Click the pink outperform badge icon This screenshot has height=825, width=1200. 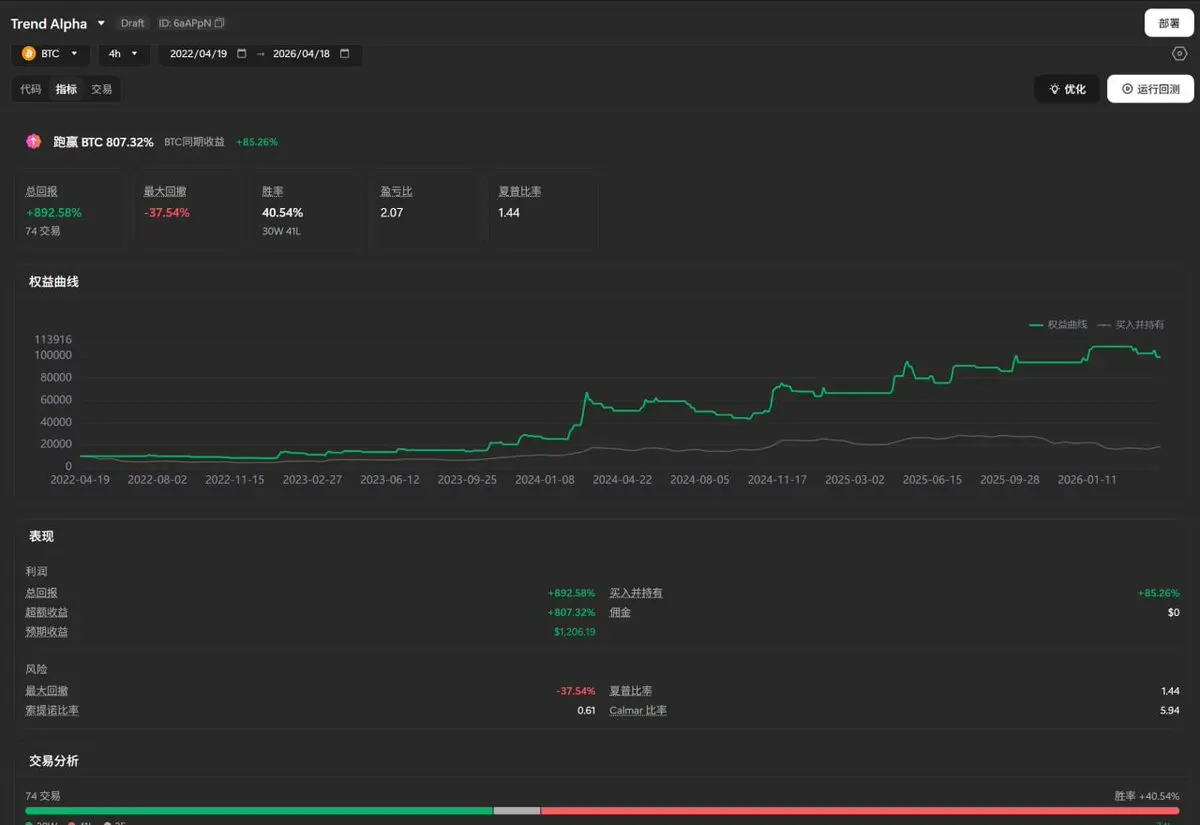[x=34, y=142]
